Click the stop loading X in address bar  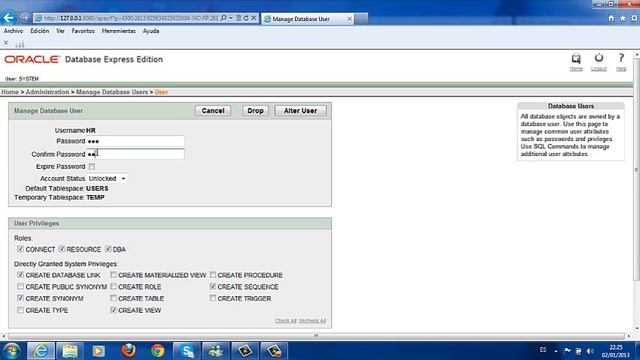pos(253,18)
